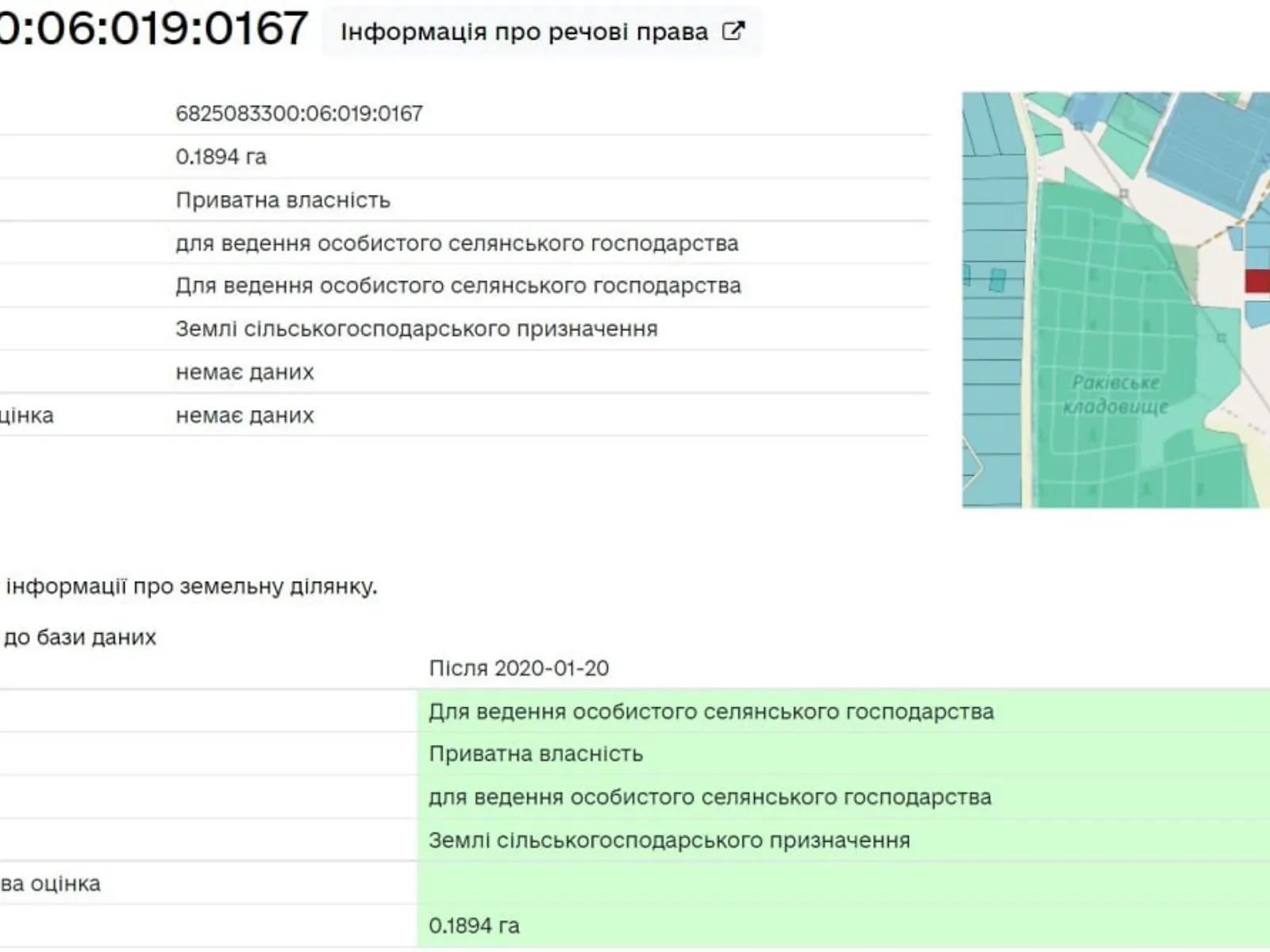Click the Після 2020-01-20 column header
Screen dimensions: 1270x952
pos(519,668)
